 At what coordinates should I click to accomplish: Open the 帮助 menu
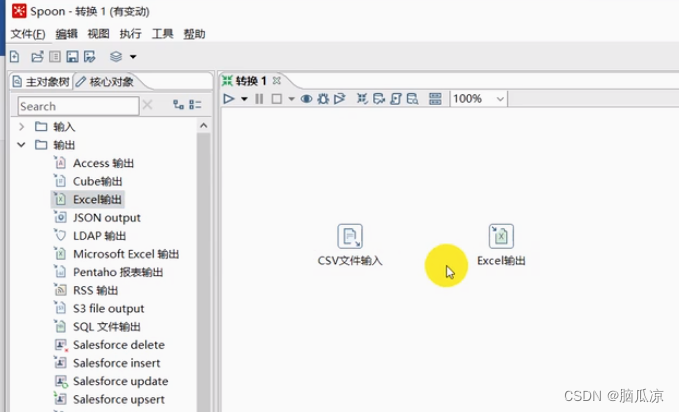pos(194,34)
